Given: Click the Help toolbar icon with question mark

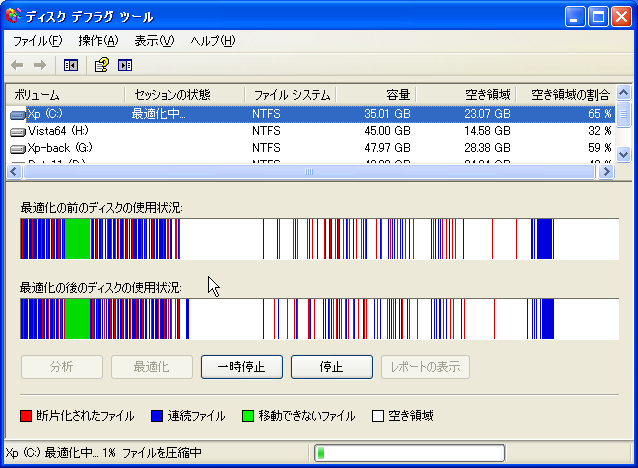Looking at the screenshot, I should (x=101, y=65).
